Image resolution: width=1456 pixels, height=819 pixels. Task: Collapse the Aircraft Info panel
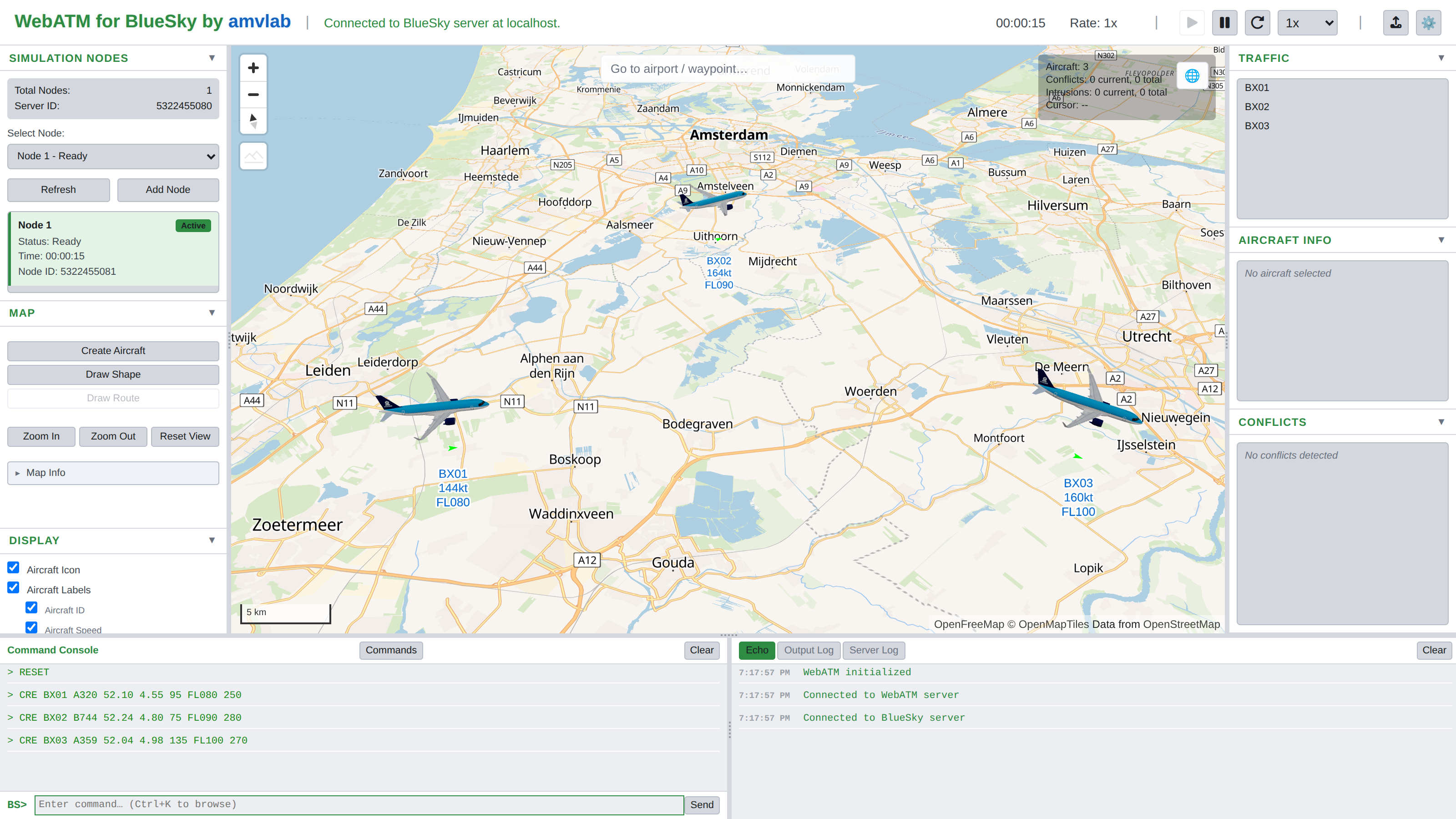tap(1441, 240)
